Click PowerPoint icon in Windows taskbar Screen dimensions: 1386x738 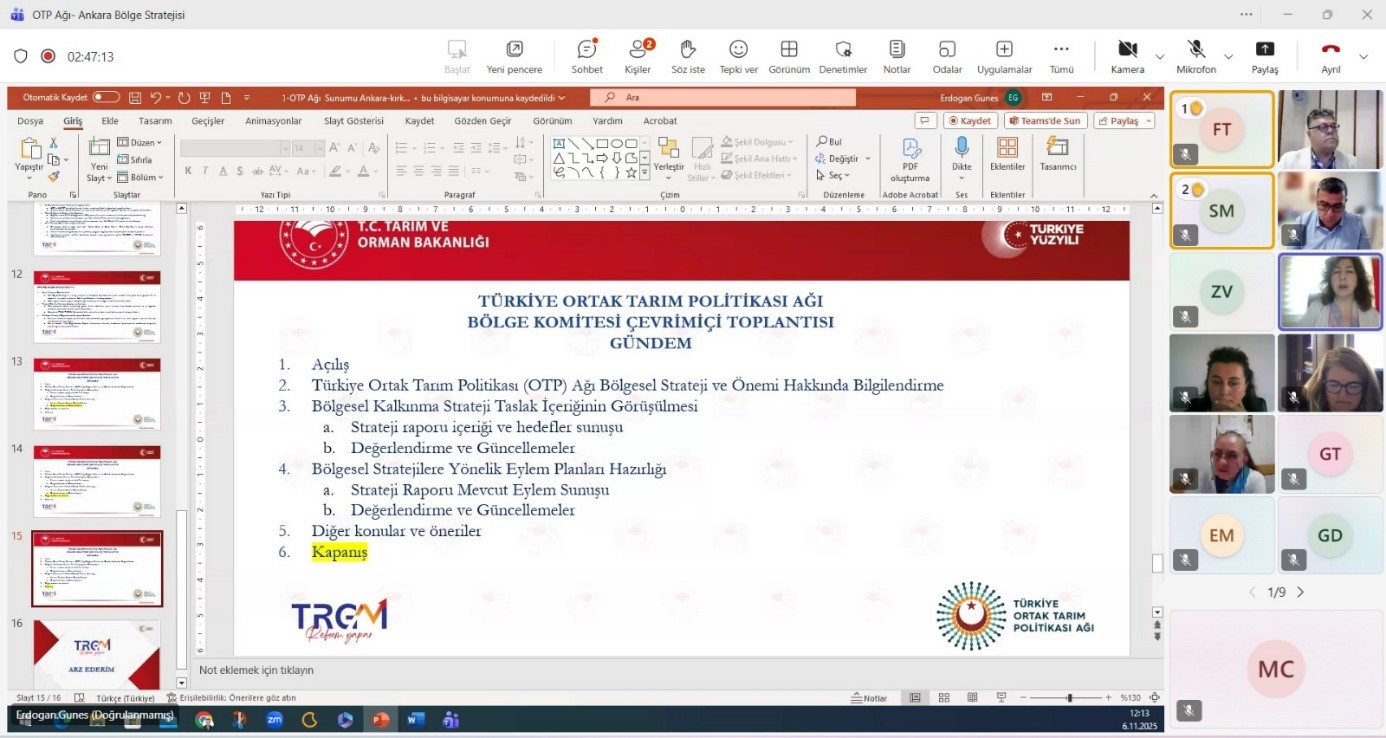[x=380, y=719]
